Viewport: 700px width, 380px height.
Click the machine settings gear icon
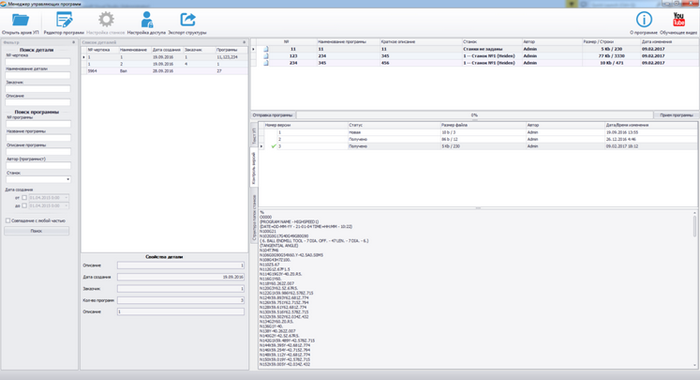(106, 20)
